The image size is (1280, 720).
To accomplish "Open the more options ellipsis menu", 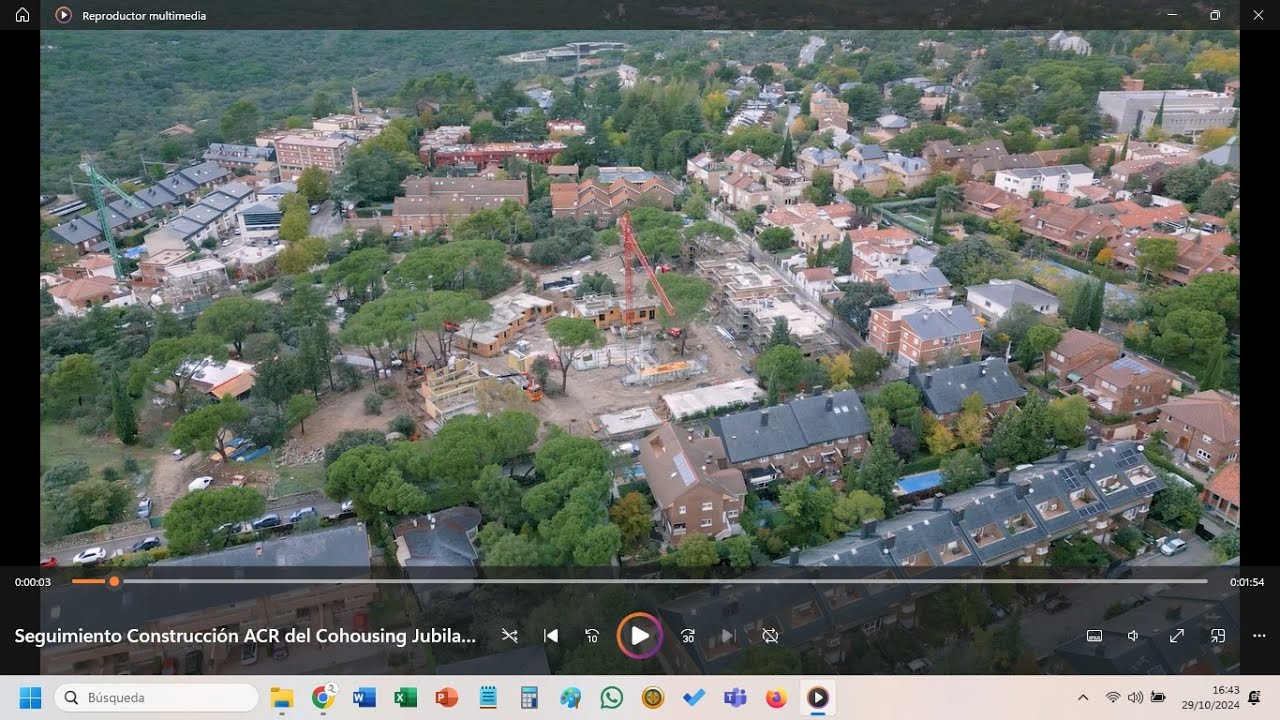I will click(x=1259, y=635).
